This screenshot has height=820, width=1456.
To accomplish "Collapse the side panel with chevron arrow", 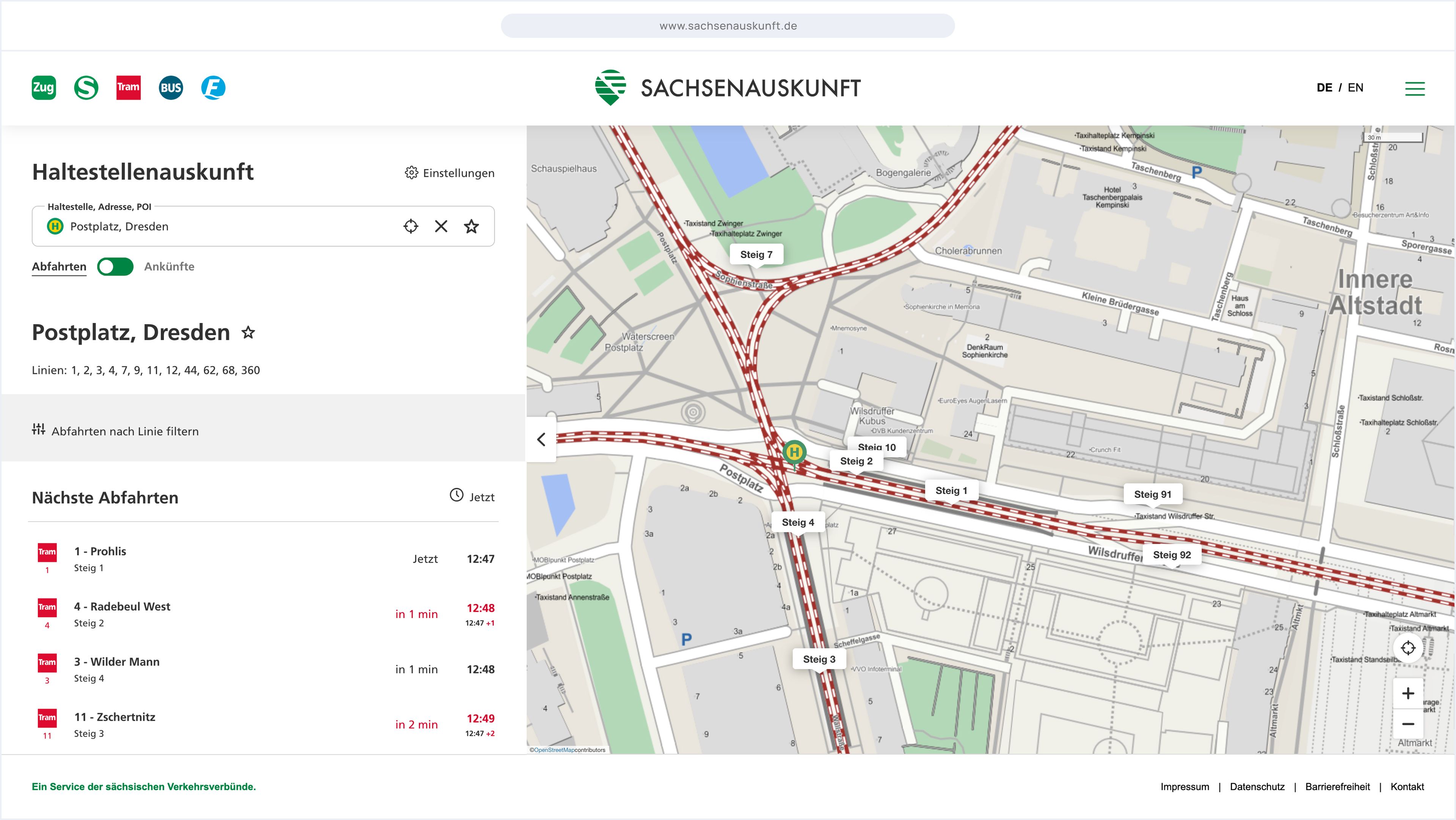I will coord(541,439).
